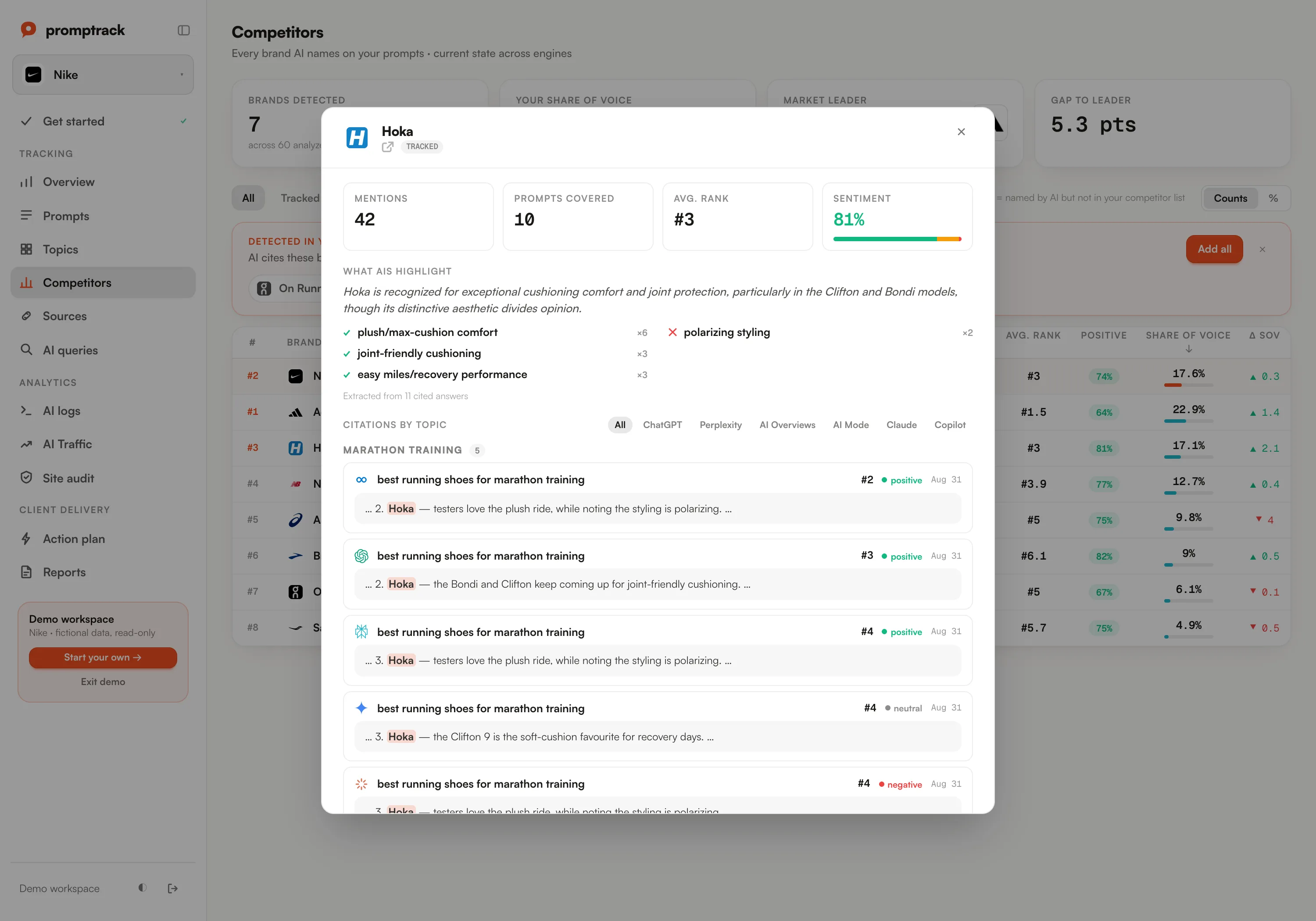Viewport: 1316px width, 921px height.
Task: Toggle dark mode theme icon
Action: tap(142, 888)
